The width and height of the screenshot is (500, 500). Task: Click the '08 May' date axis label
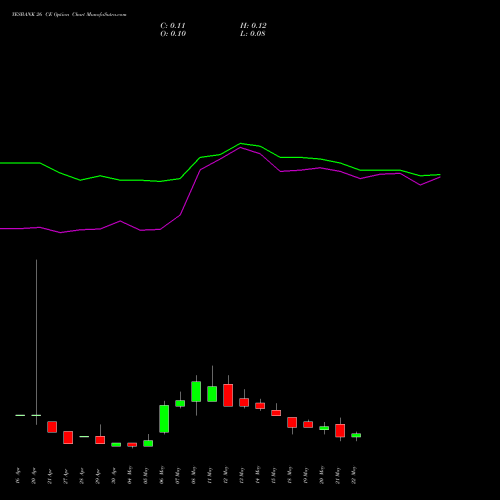pyautogui.click(x=194, y=475)
